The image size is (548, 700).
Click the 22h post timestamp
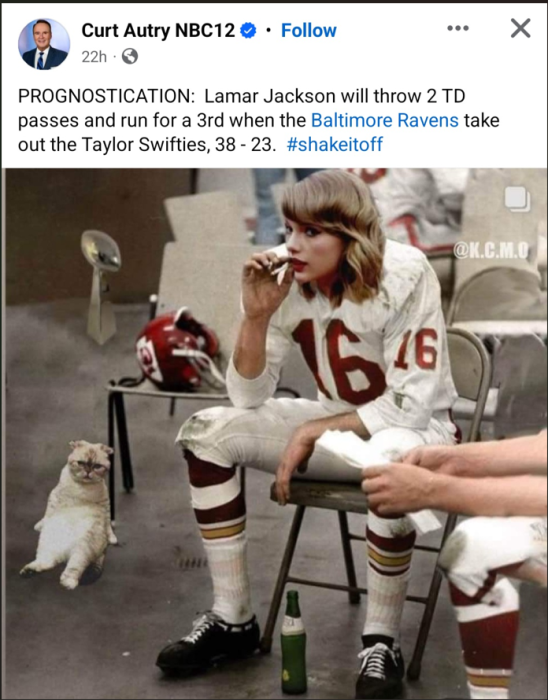click(94, 57)
